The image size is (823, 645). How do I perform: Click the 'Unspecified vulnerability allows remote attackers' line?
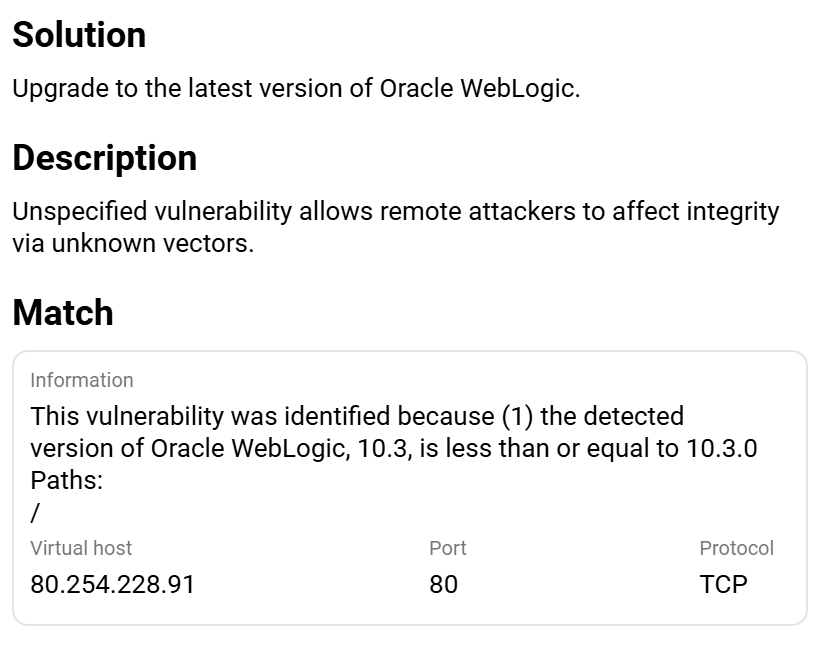pyautogui.click(x=395, y=212)
